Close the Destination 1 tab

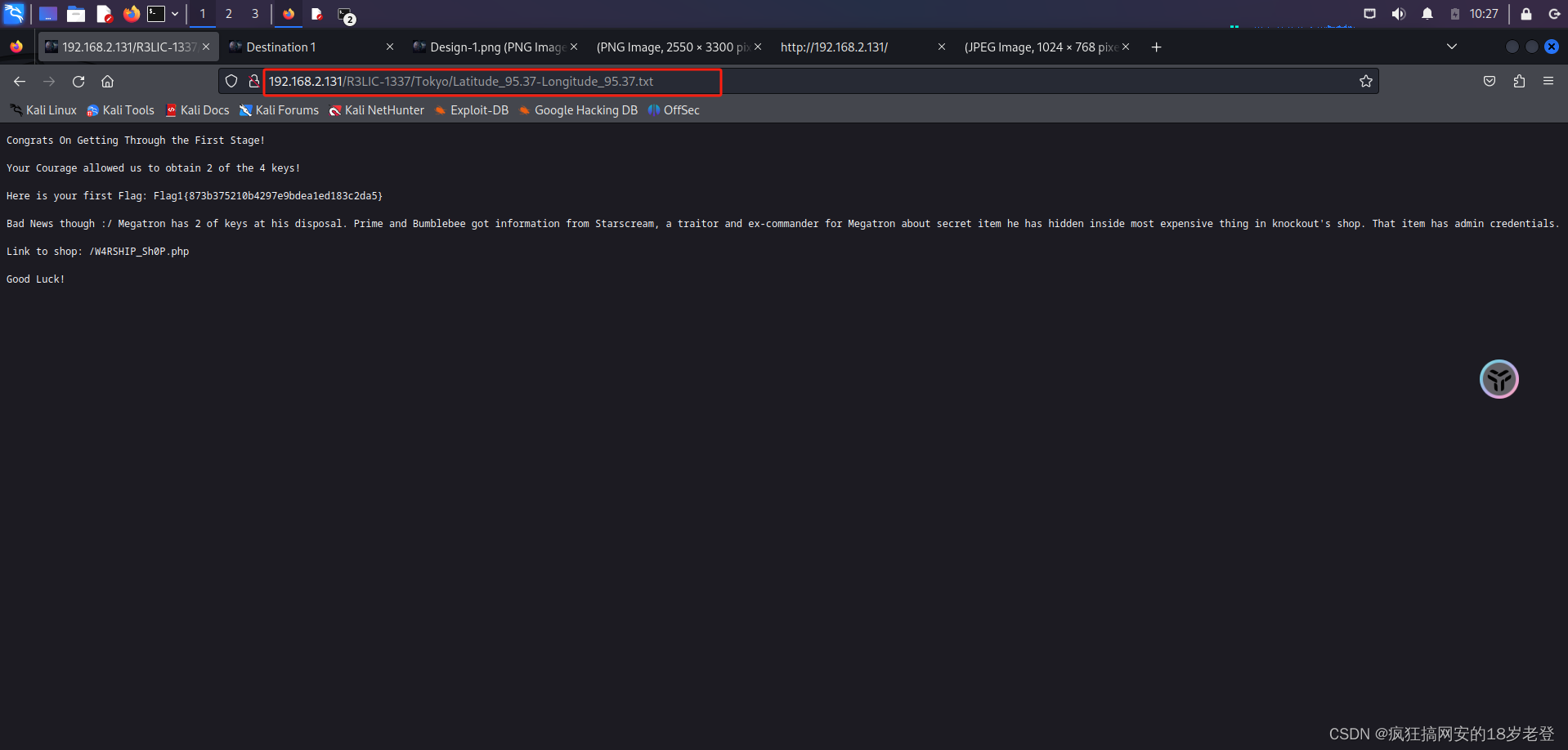[390, 47]
